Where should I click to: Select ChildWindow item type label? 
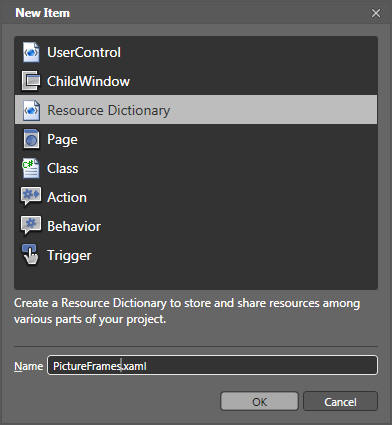click(x=88, y=81)
